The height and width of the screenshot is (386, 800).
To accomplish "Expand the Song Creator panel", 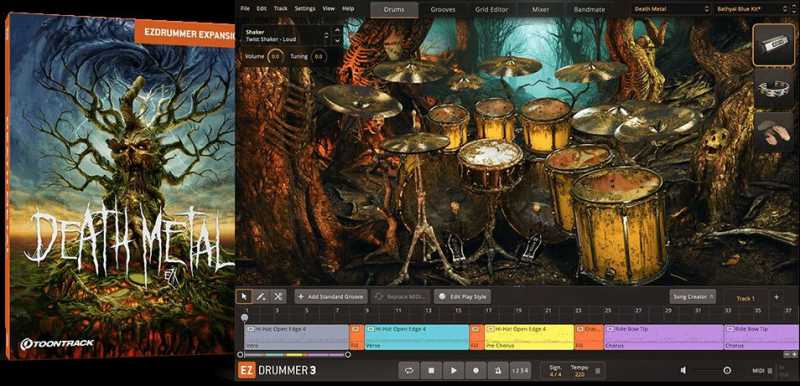I will pyautogui.click(x=692, y=296).
